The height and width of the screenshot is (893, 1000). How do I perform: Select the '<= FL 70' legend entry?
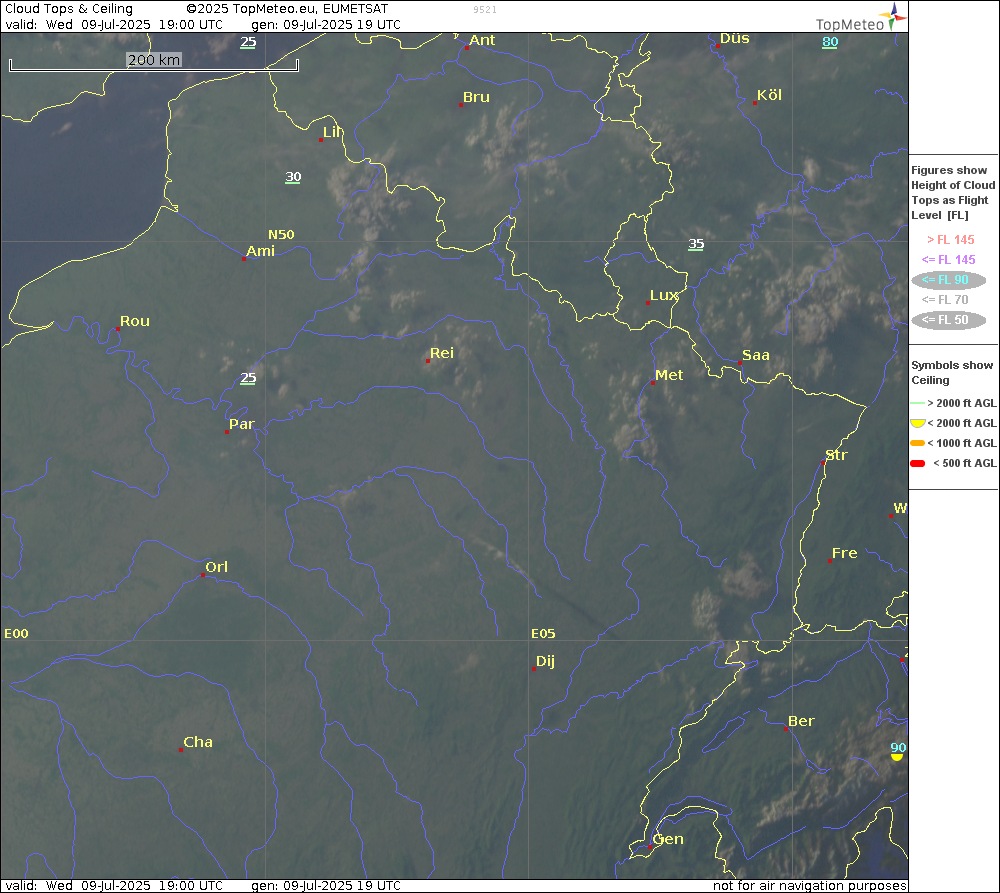945,299
